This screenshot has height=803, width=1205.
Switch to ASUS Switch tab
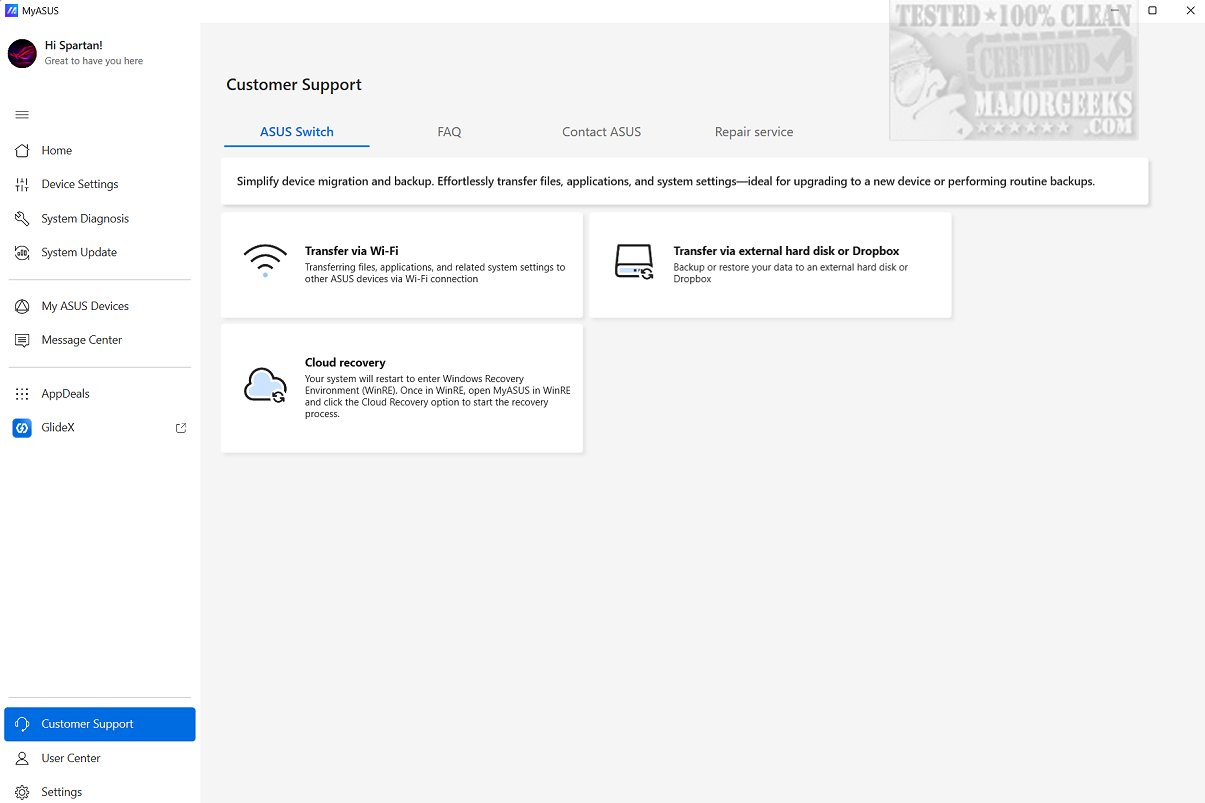[297, 131]
